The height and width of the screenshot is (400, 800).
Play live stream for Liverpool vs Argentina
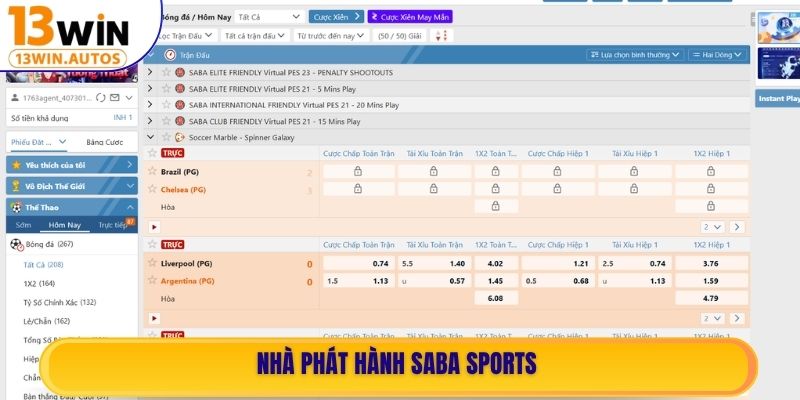click(154, 318)
